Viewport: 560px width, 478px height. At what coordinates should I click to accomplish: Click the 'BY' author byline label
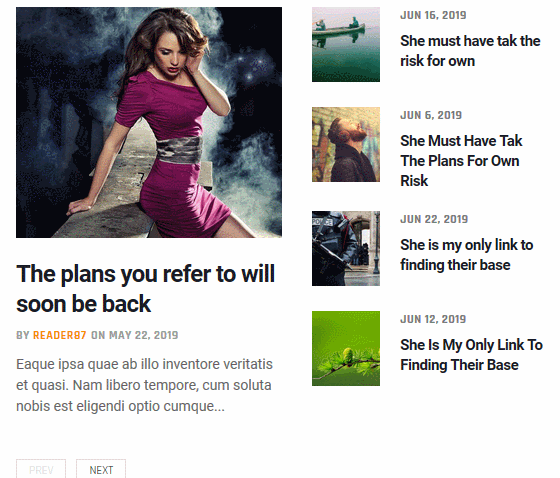tap(23, 335)
